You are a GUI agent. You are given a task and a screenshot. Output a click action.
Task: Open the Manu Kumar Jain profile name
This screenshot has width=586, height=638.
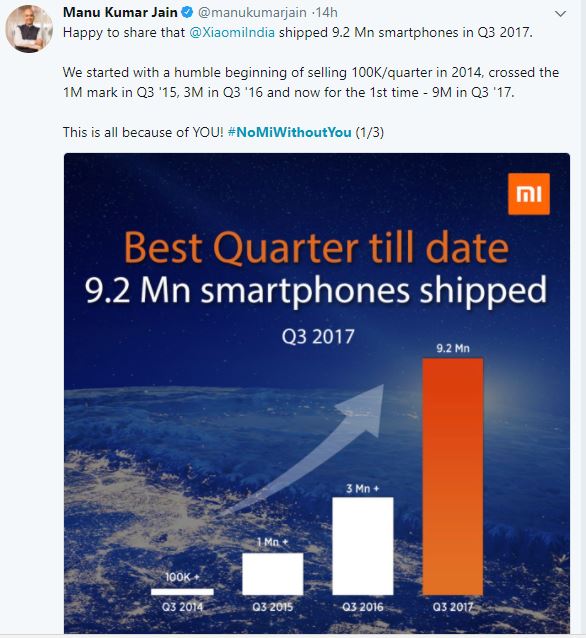click(120, 13)
